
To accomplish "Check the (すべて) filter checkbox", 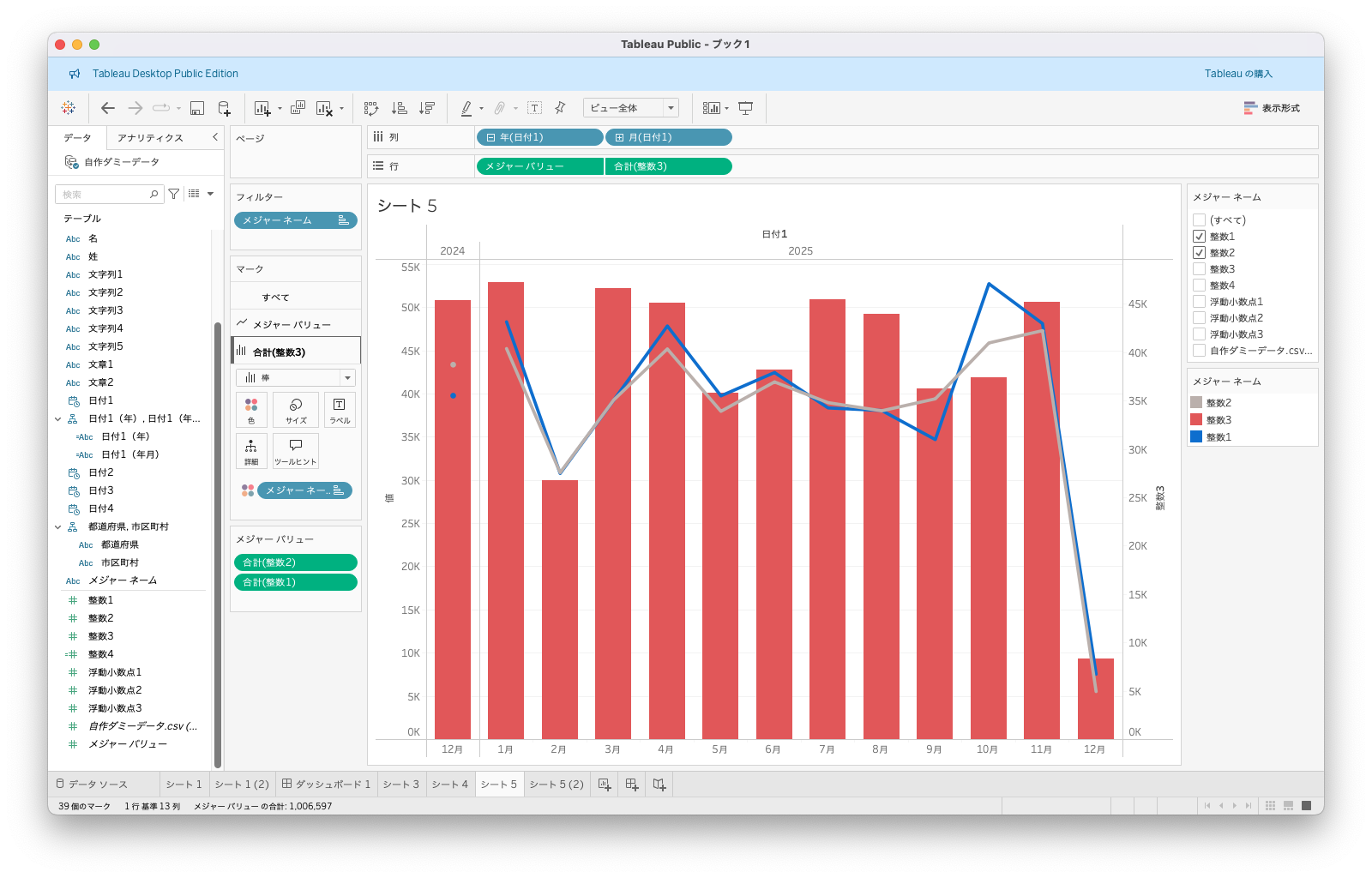I will click(x=1199, y=220).
